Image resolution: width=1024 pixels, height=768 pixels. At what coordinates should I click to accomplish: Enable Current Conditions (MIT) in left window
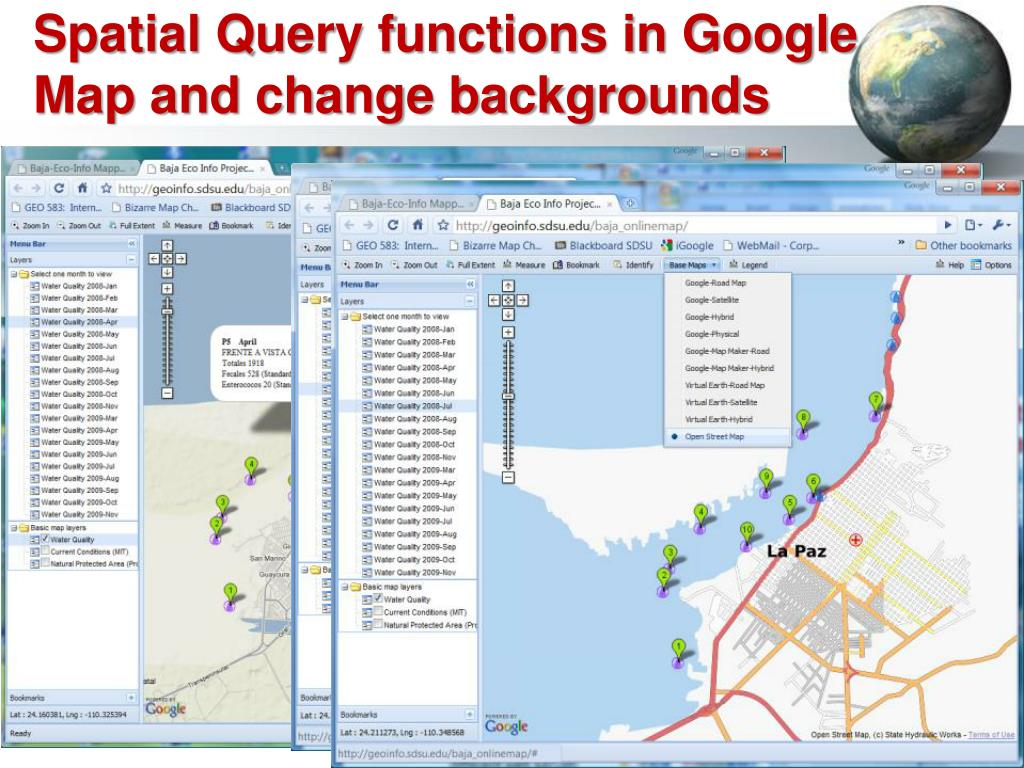click(x=45, y=551)
